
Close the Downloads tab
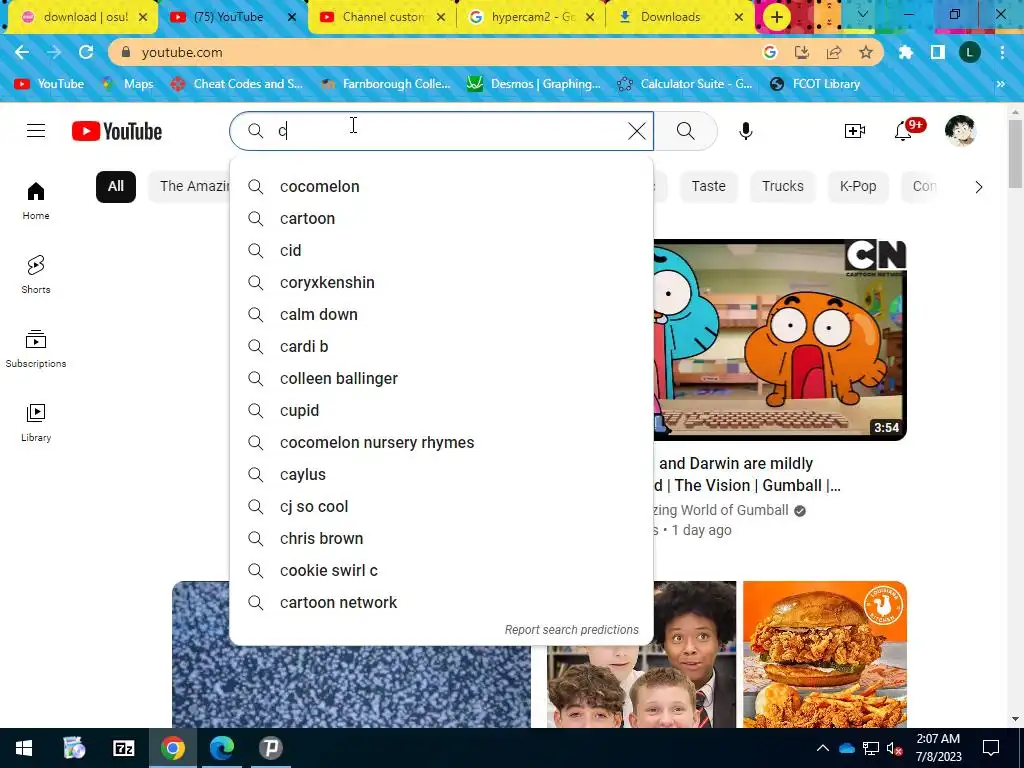(739, 17)
